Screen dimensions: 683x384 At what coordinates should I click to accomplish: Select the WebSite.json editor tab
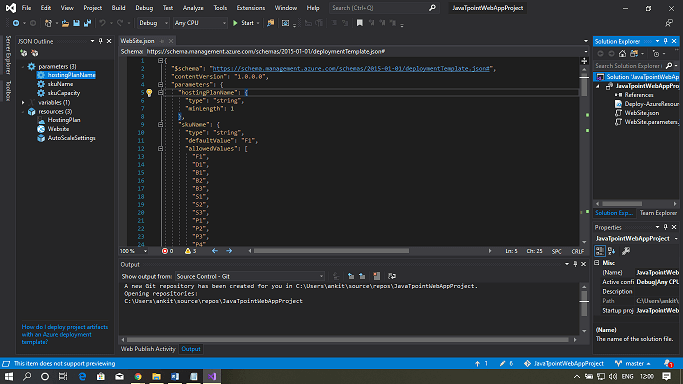pyautogui.click(x=137, y=41)
